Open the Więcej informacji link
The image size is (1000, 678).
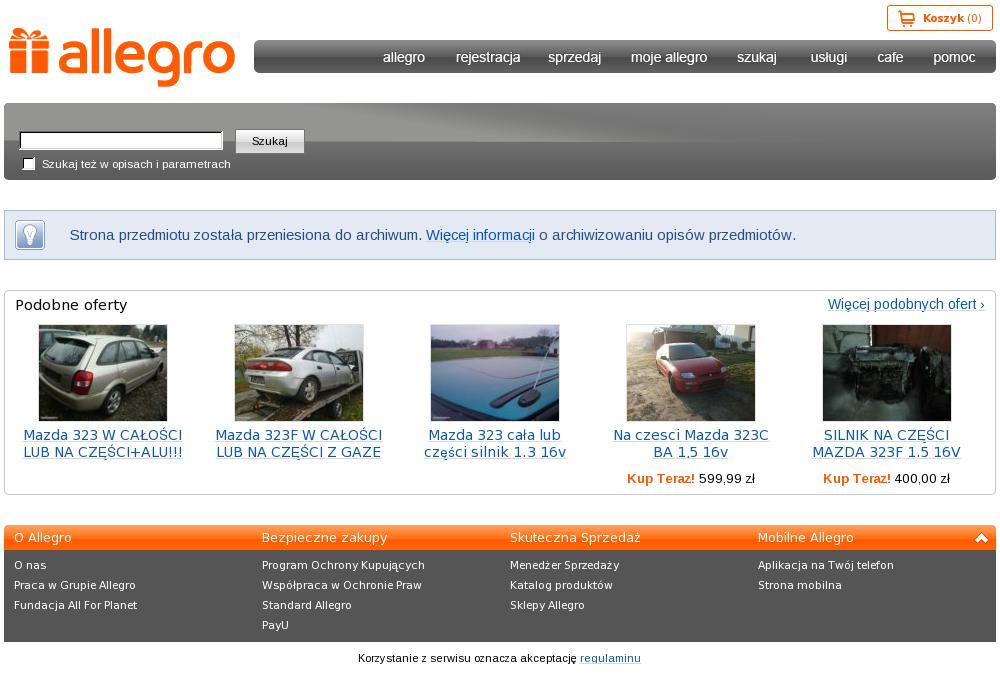tap(480, 235)
